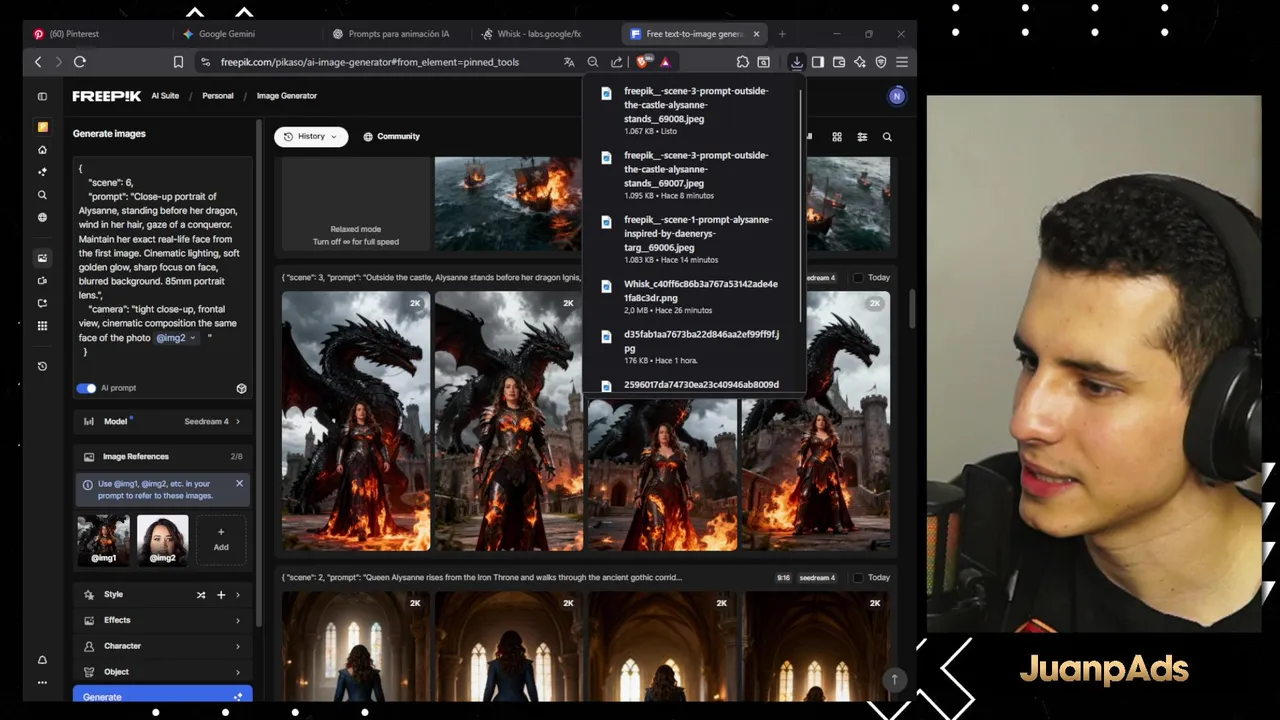Click the Freepik logo
The height and width of the screenshot is (720, 1280).
[x=106, y=96]
